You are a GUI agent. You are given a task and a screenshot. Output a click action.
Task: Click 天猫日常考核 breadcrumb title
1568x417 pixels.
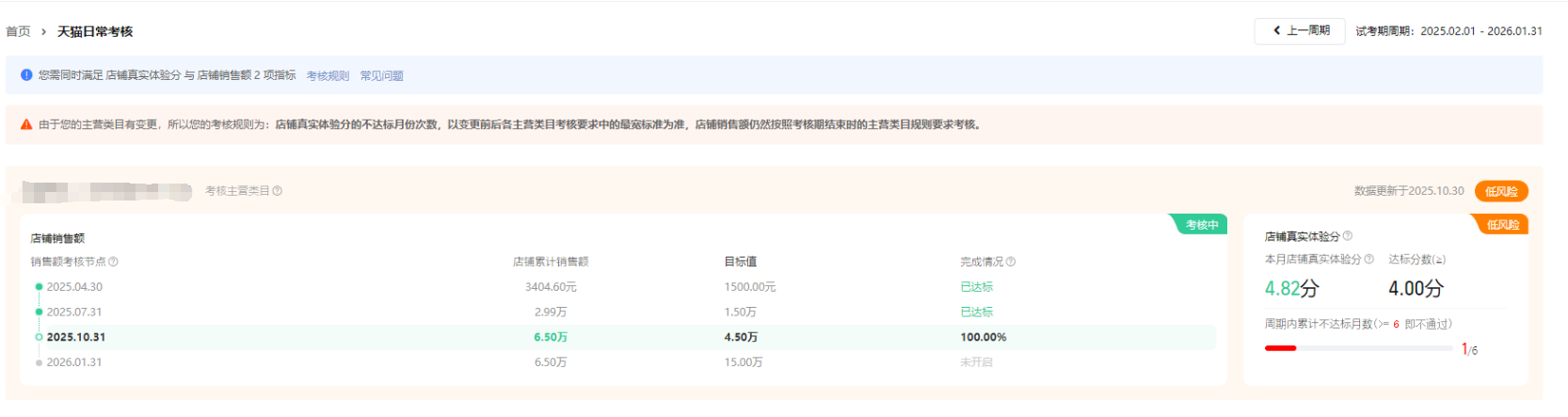(x=95, y=32)
